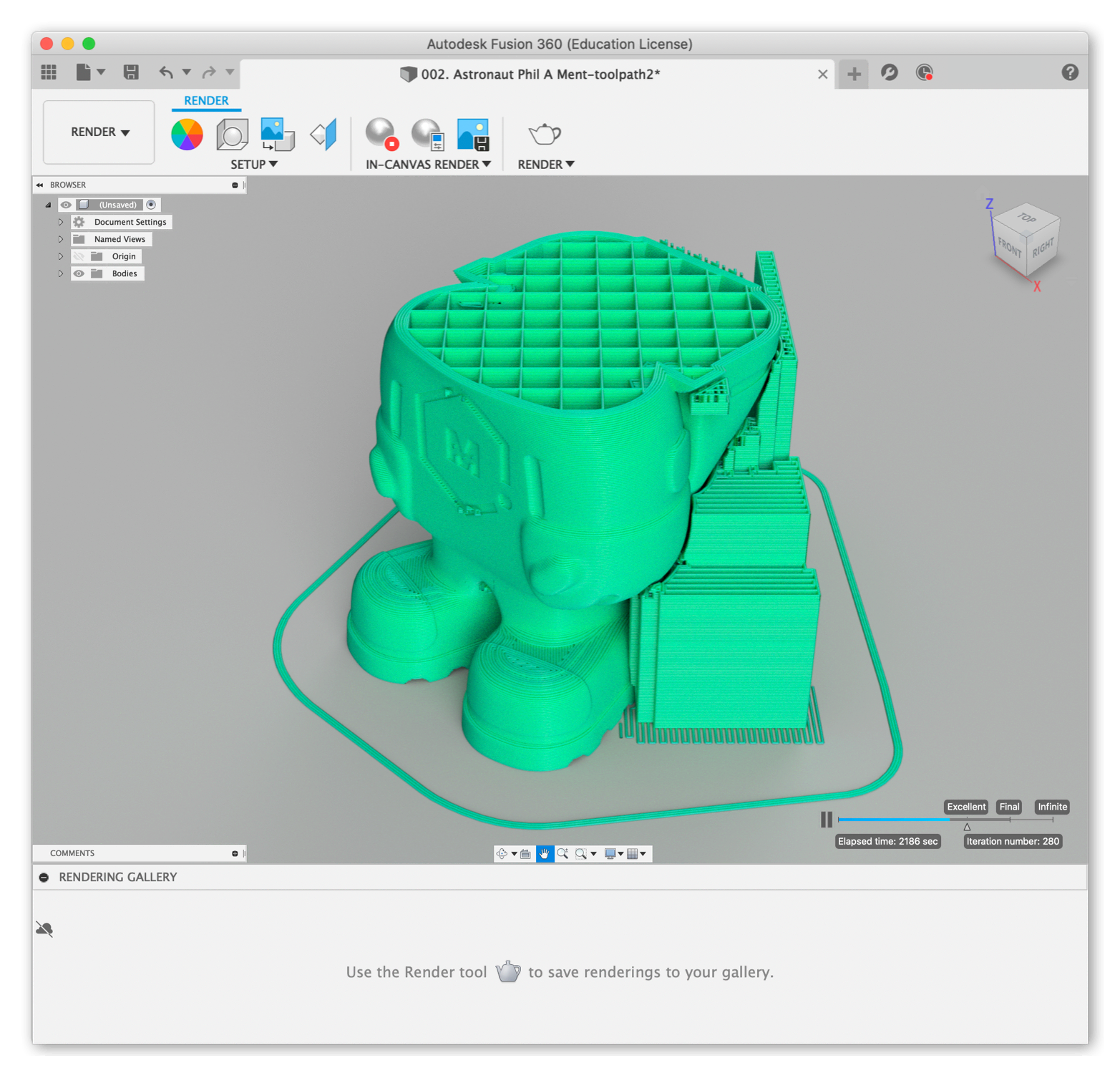
Task: Select the Zoom tool
Action: (563, 853)
